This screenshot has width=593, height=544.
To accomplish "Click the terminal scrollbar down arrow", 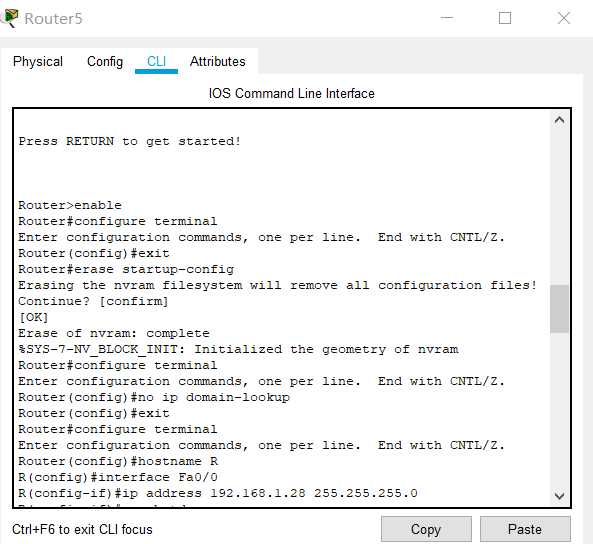I will [x=559, y=495].
